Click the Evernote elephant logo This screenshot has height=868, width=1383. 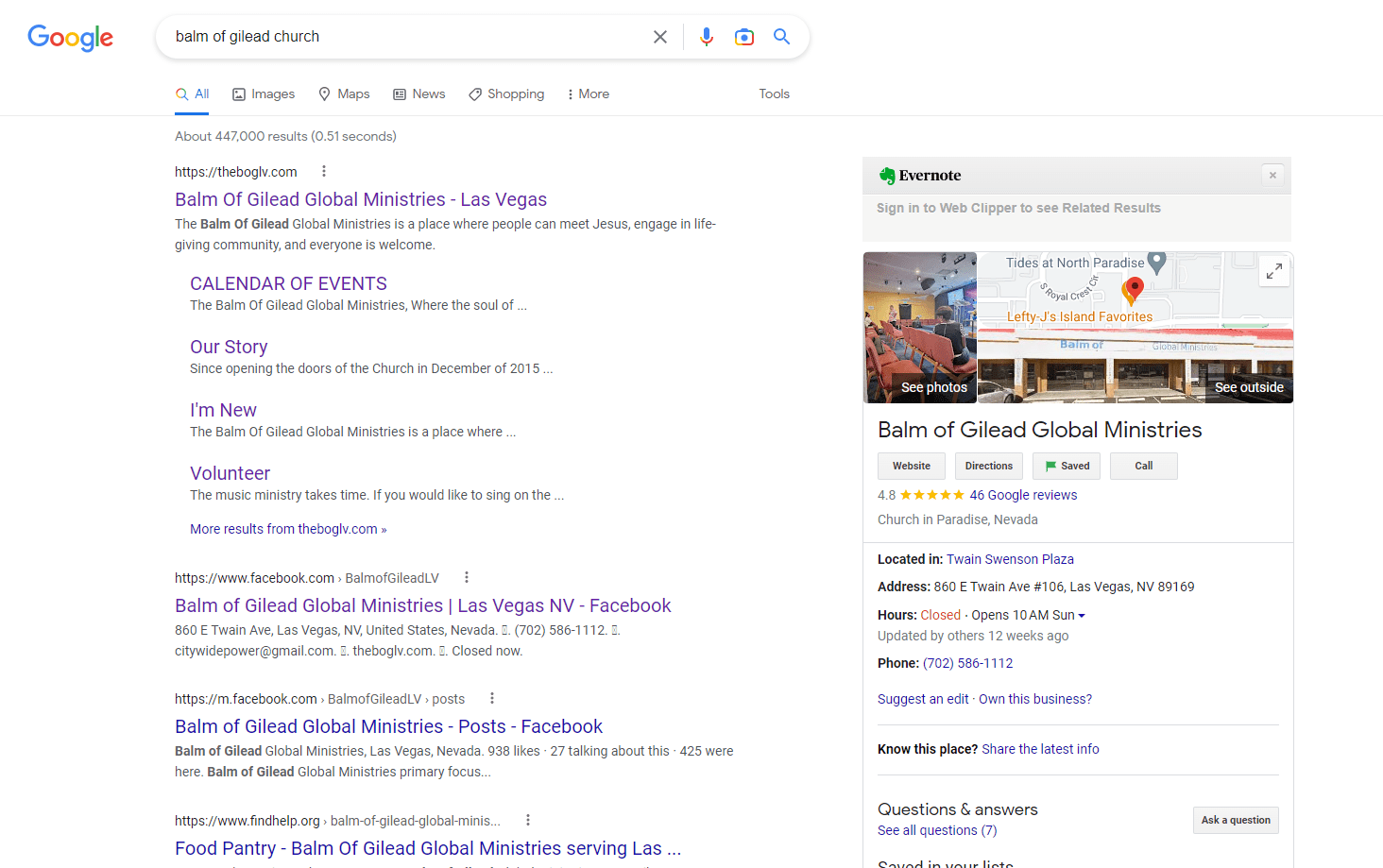pos(887,176)
